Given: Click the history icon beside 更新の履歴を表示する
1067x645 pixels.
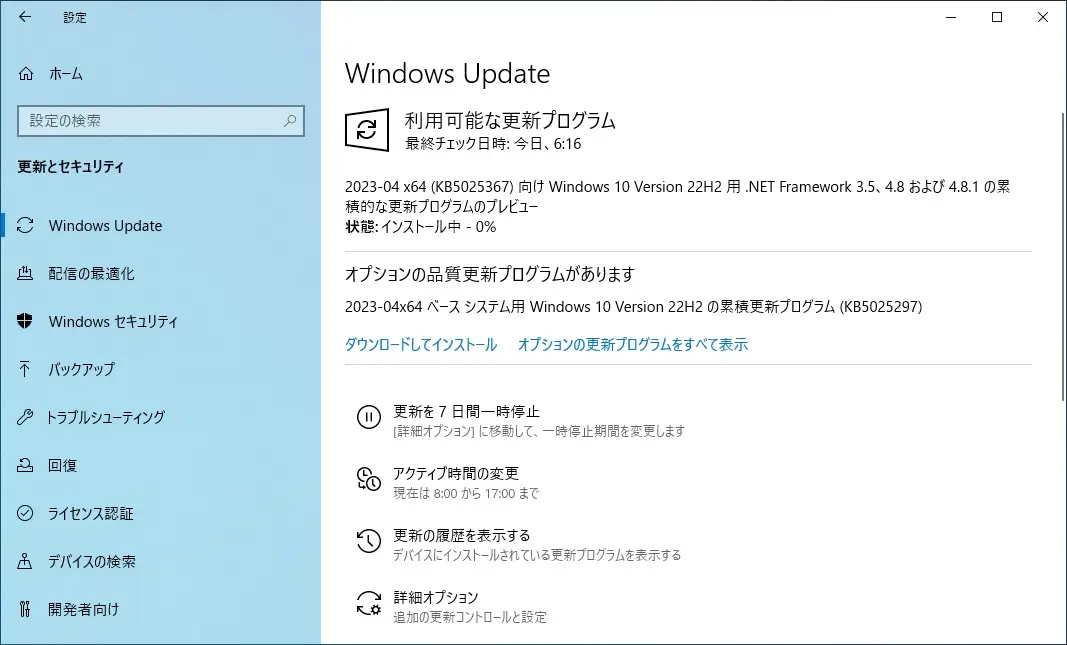Looking at the screenshot, I should click(368, 541).
